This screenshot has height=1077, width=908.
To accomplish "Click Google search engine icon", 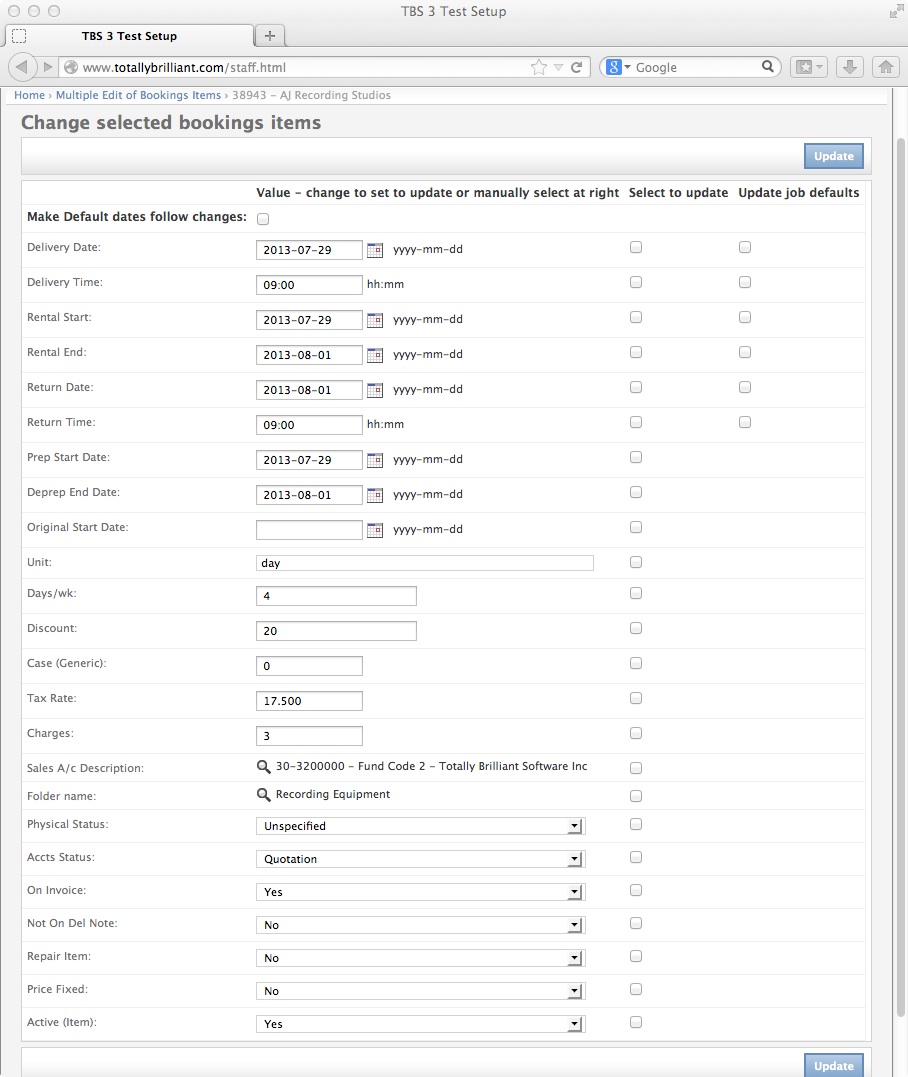I will coord(614,67).
